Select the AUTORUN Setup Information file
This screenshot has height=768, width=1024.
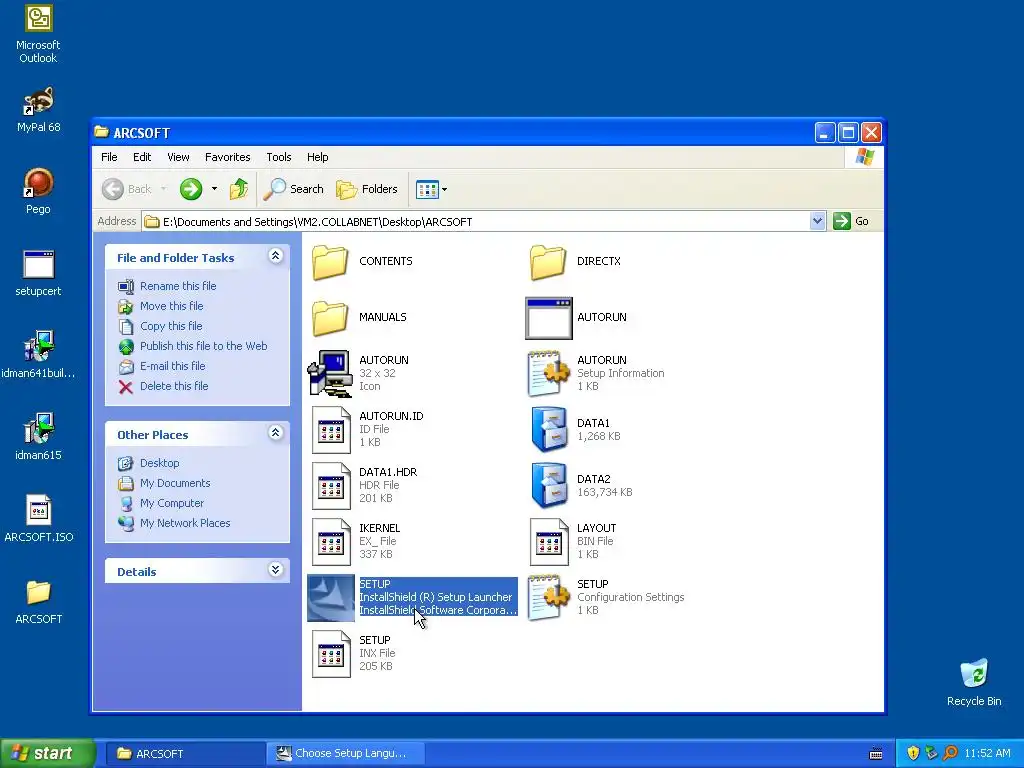[x=549, y=374]
